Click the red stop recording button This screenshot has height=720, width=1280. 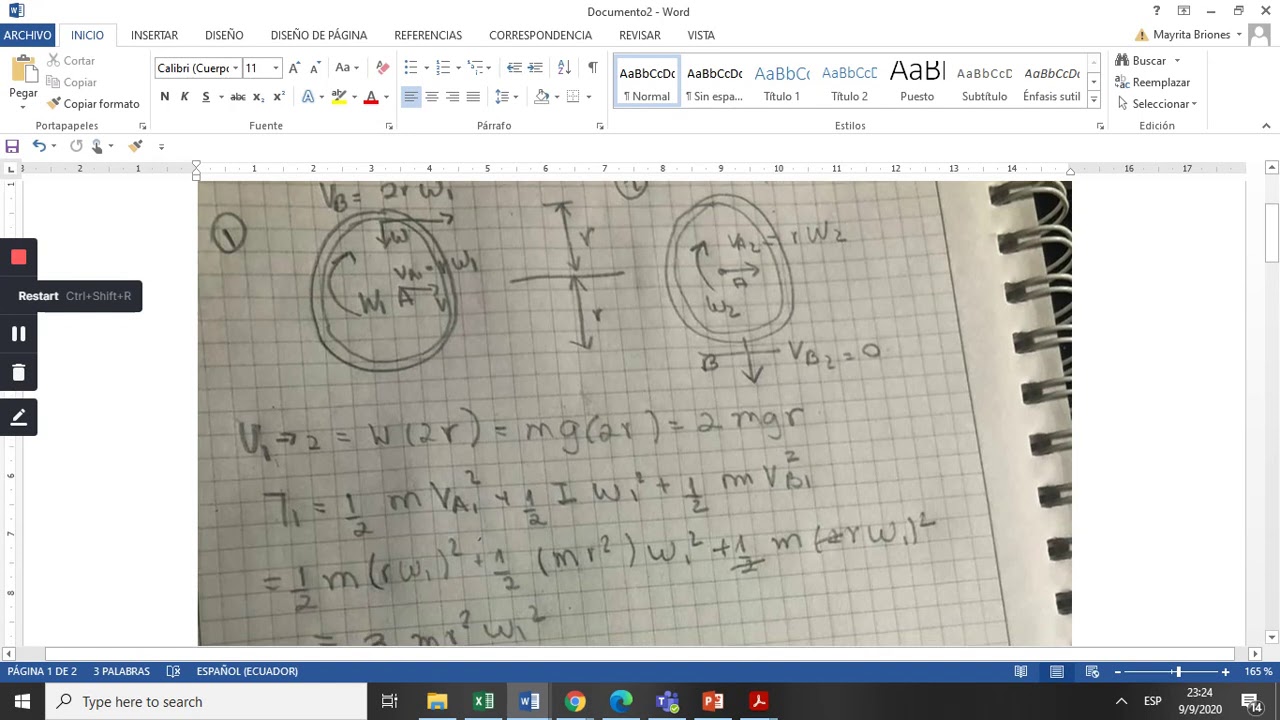tap(18, 257)
